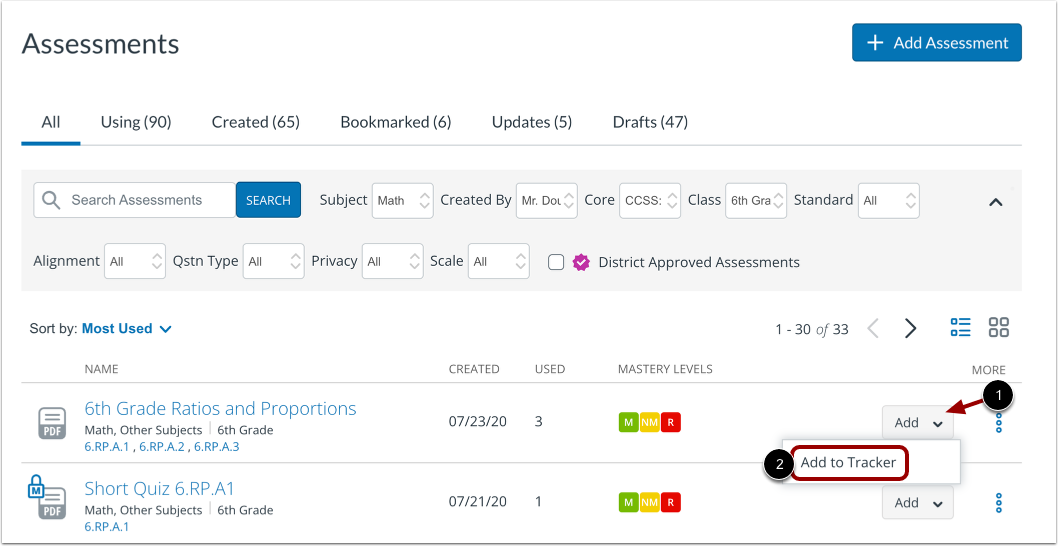1058x546 pixels.
Task: Click the NAME column header
Action: pos(101,369)
